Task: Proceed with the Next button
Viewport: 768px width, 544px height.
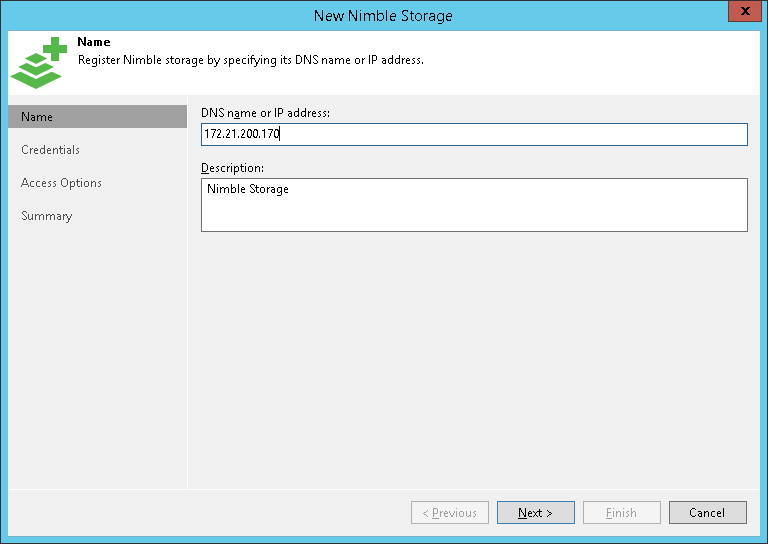Action: 535,513
